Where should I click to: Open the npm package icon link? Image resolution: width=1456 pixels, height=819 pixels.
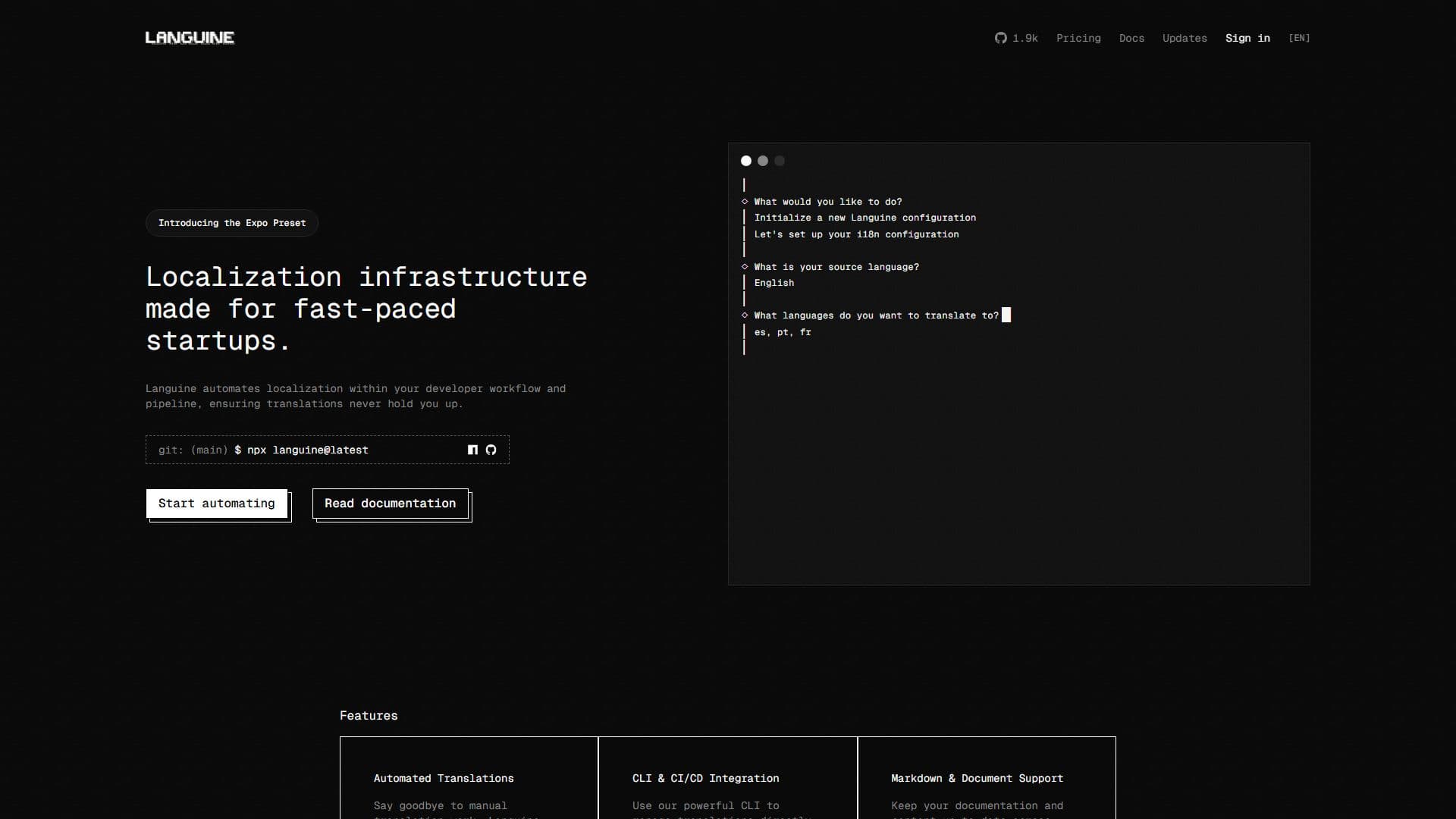pos(472,450)
